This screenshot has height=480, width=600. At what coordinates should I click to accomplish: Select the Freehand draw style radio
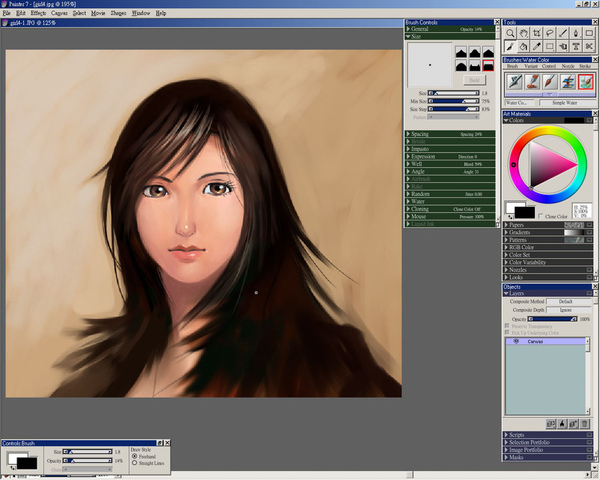135,456
